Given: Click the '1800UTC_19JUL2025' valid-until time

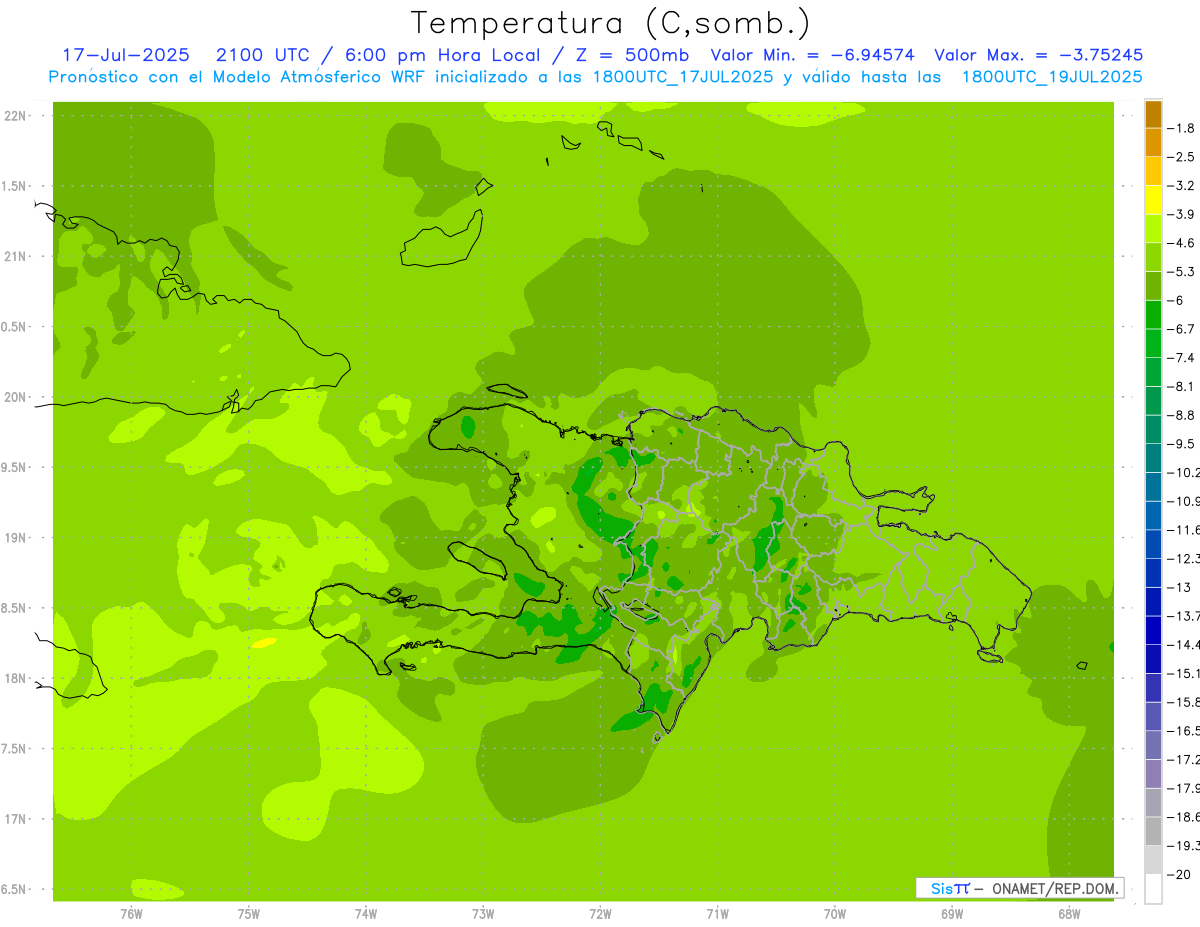Looking at the screenshot, I should (x=1052, y=77).
